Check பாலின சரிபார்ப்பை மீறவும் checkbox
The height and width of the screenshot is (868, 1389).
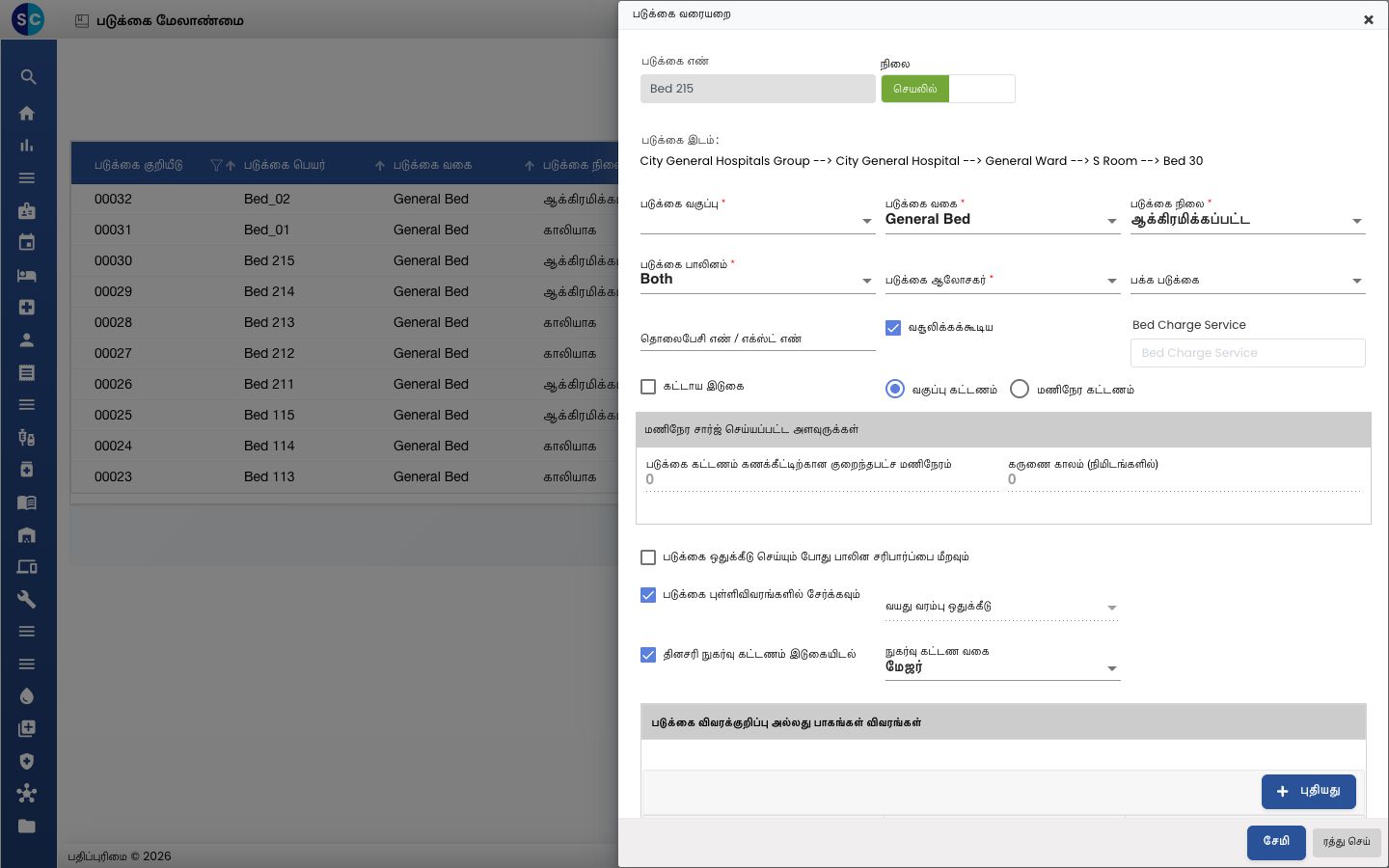[x=648, y=557]
